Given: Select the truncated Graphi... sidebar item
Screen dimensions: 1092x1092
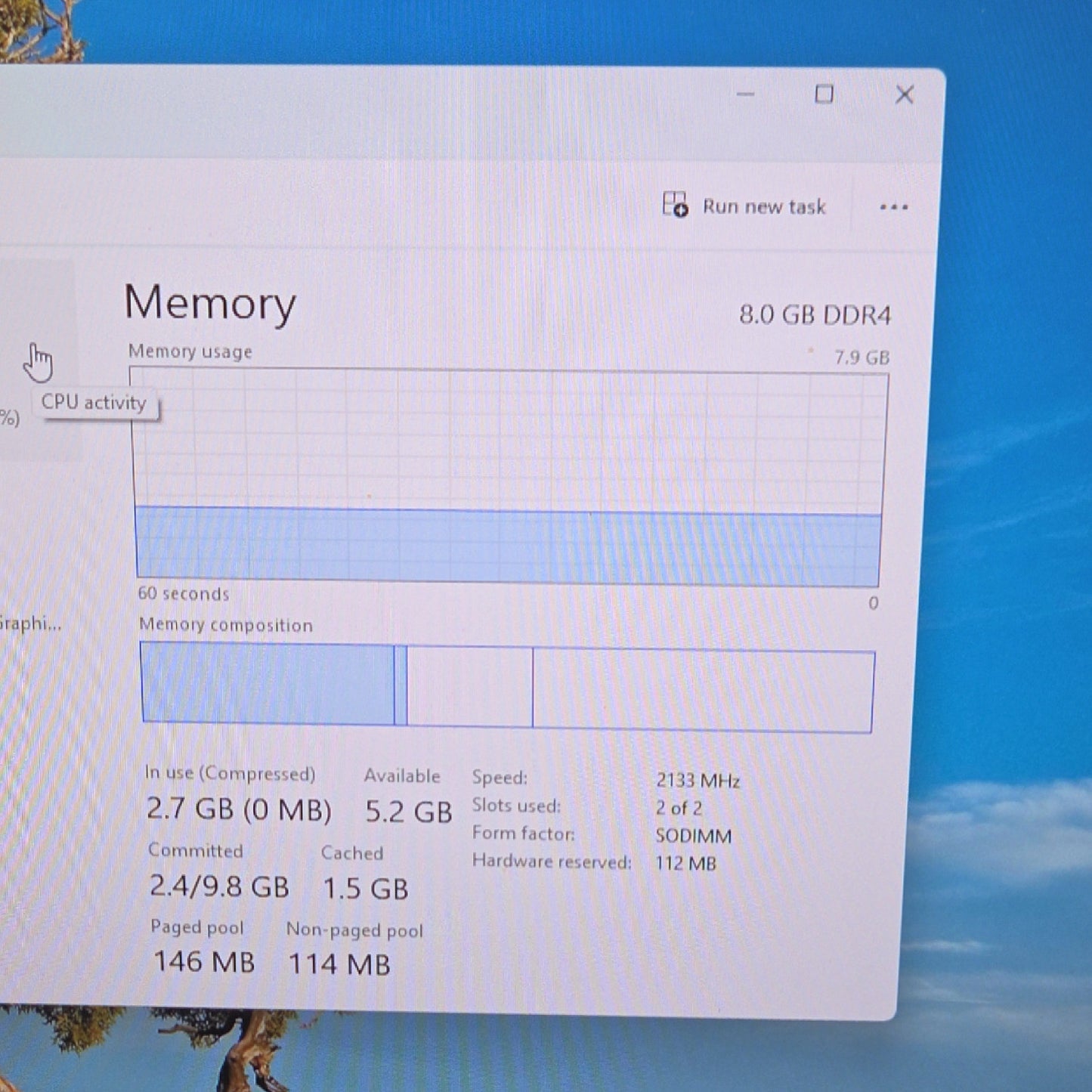Looking at the screenshot, I should pyautogui.click(x=30, y=623).
